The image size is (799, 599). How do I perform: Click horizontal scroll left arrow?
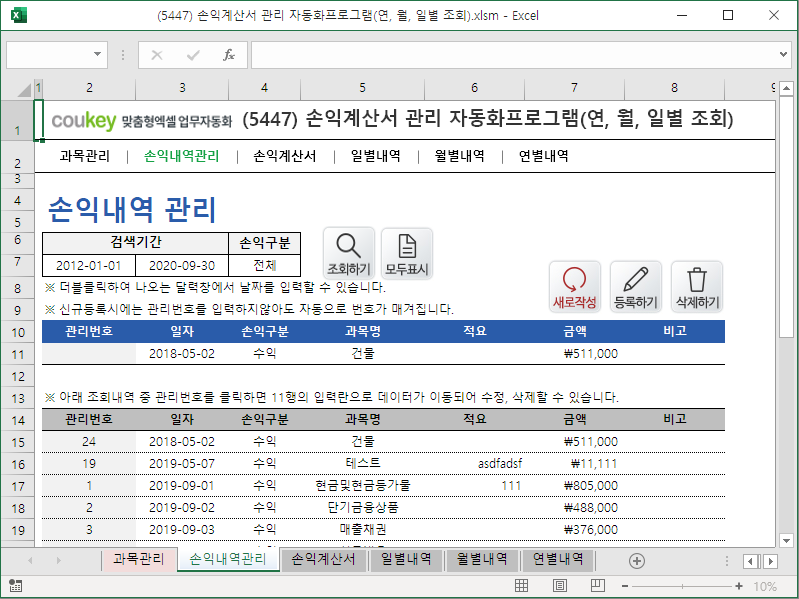point(750,561)
